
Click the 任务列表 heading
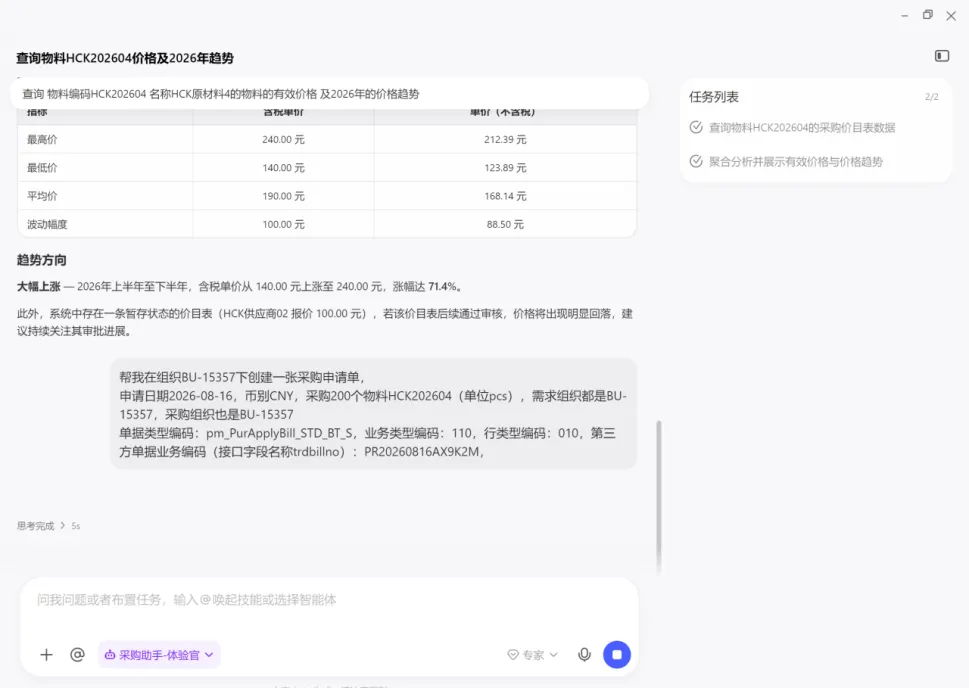714,97
